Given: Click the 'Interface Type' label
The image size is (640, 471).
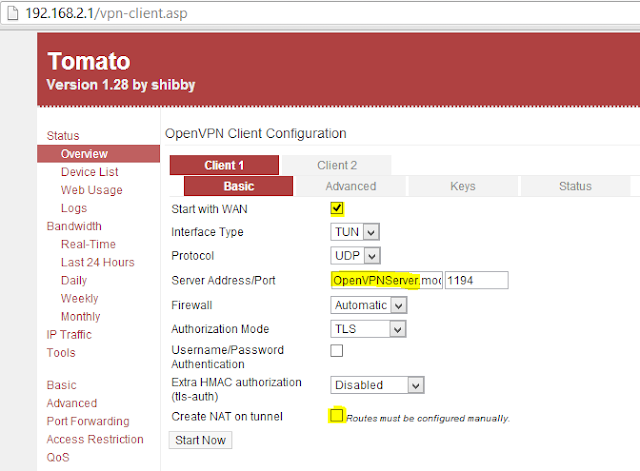Looking at the screenshot, I should (207, 232).
